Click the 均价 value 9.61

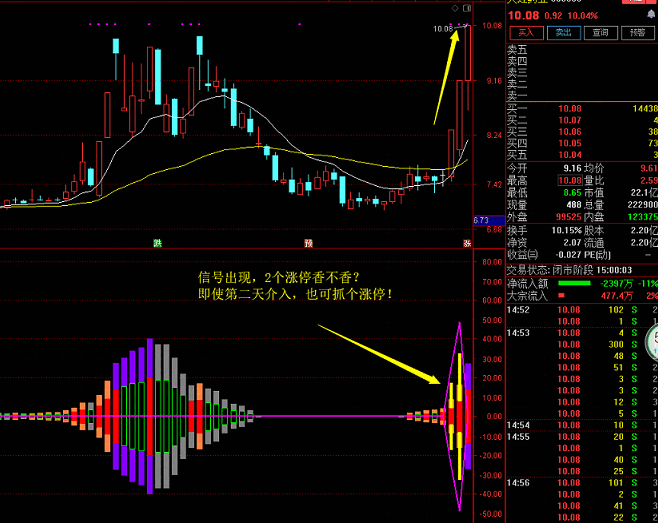[649, 168]
